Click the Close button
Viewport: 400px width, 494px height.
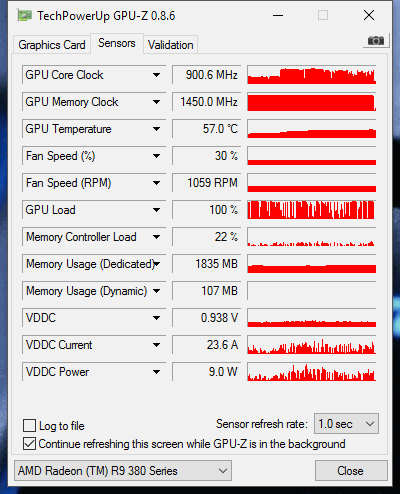[x=351, y=471]
